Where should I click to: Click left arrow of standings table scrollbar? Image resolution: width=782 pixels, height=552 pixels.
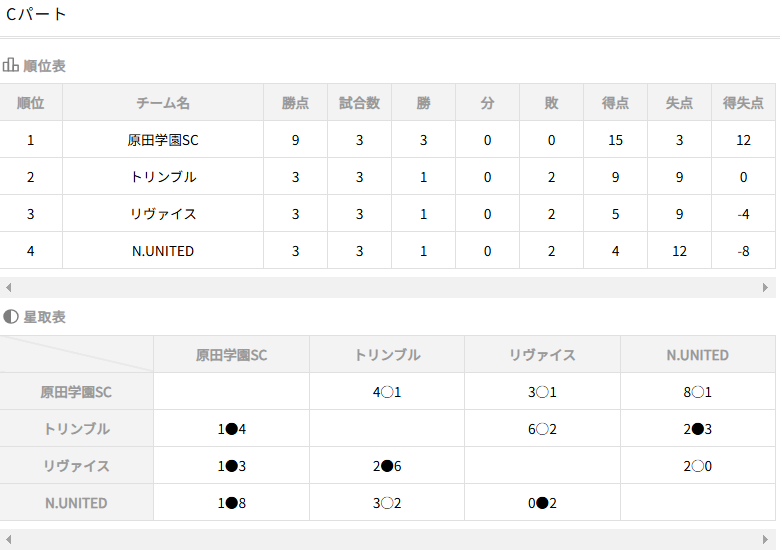coord(8,288)
